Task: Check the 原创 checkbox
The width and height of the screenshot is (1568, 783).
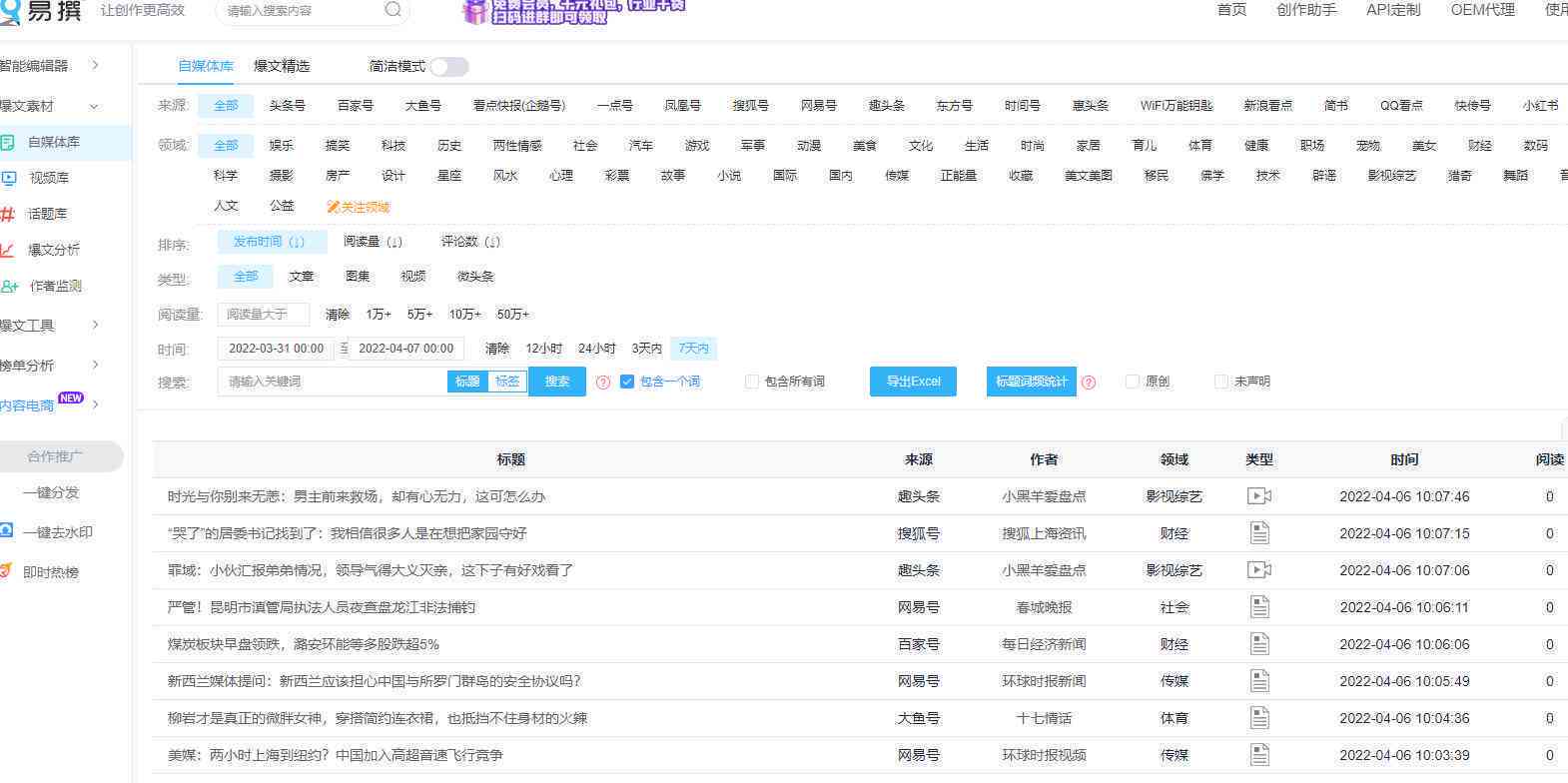Action: pyautogui.click(x=1133, y=382)
